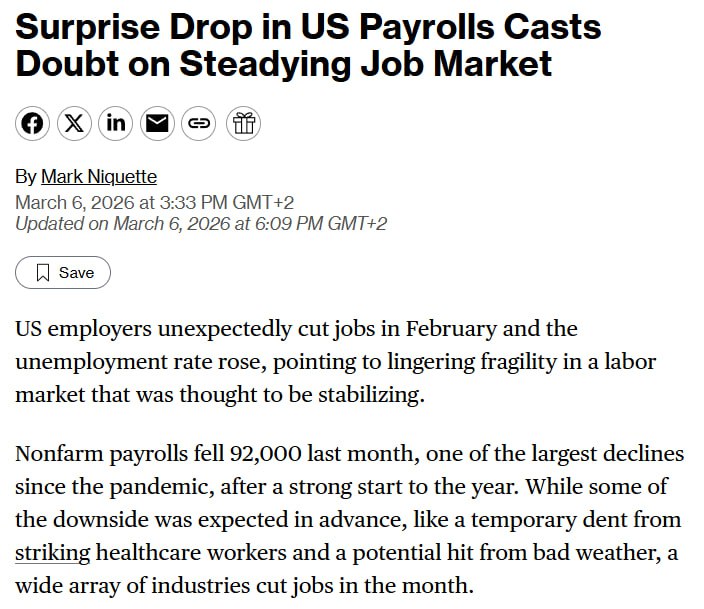Gift this article using the present icon
The height and width of the screenshot is (609, 704).
click(243, 123)
